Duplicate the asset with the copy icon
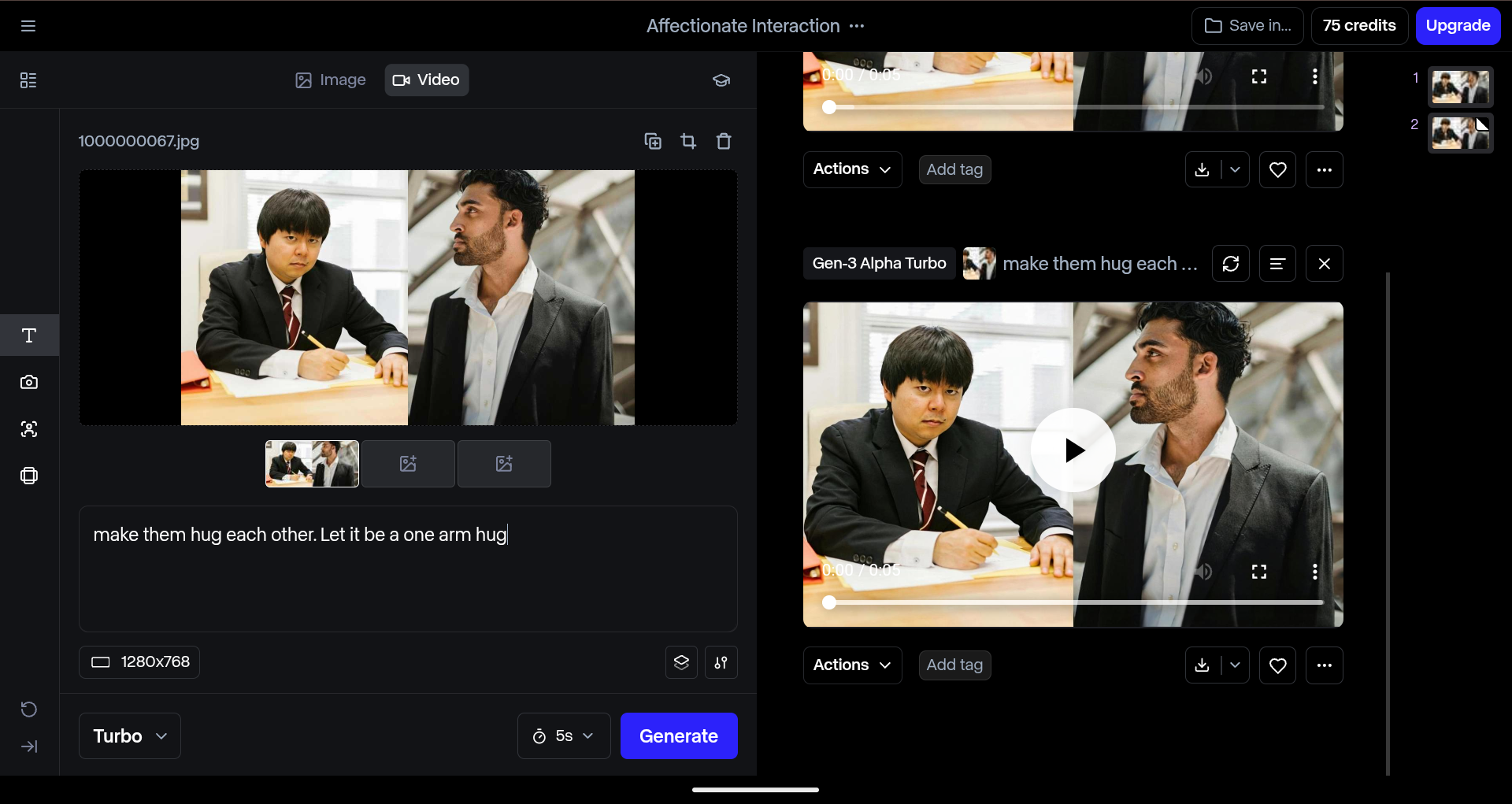 click(x=653, y=141)
